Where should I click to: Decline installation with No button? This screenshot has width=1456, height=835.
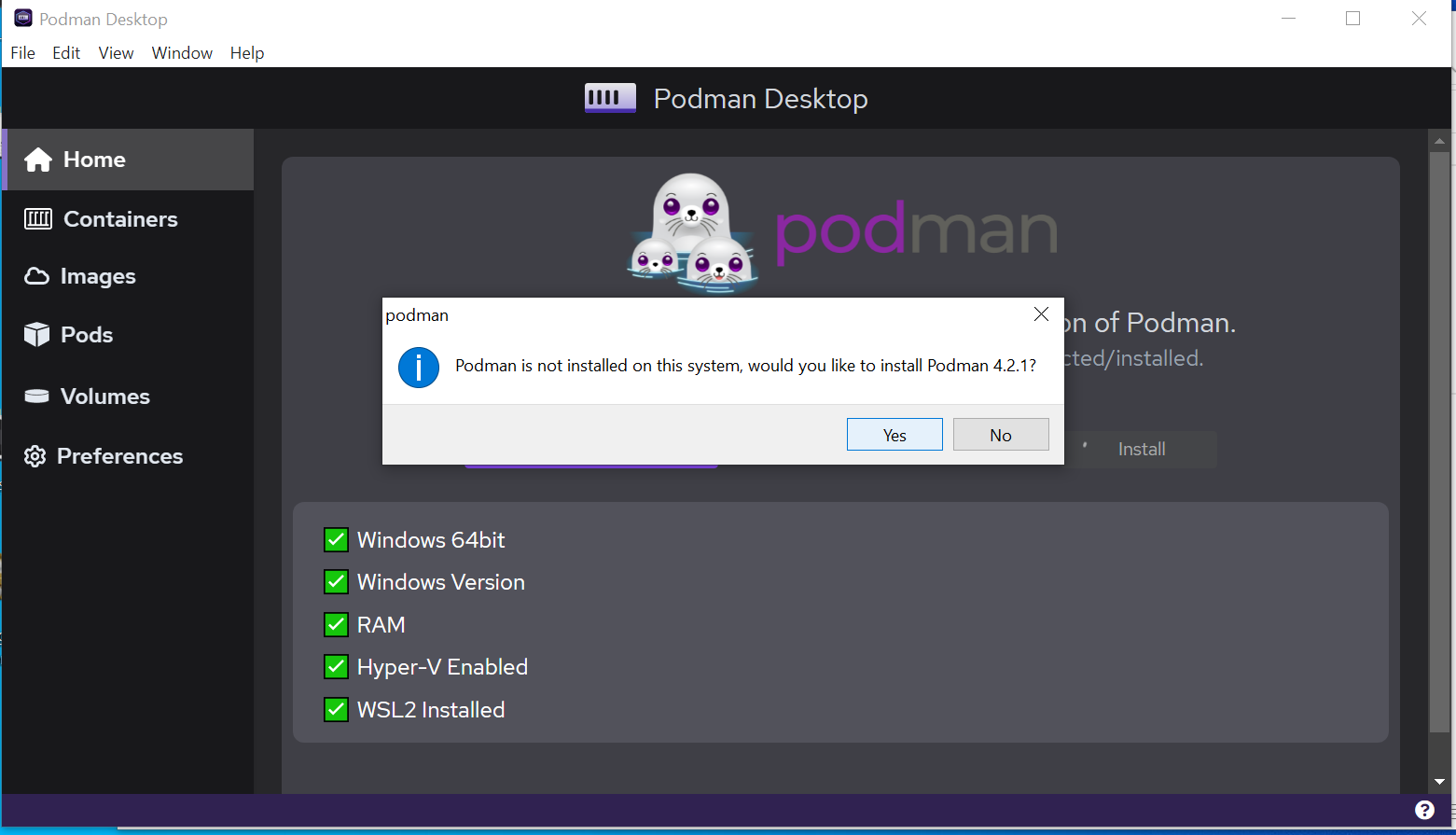pyautogui.click(x=1001, y=435)
